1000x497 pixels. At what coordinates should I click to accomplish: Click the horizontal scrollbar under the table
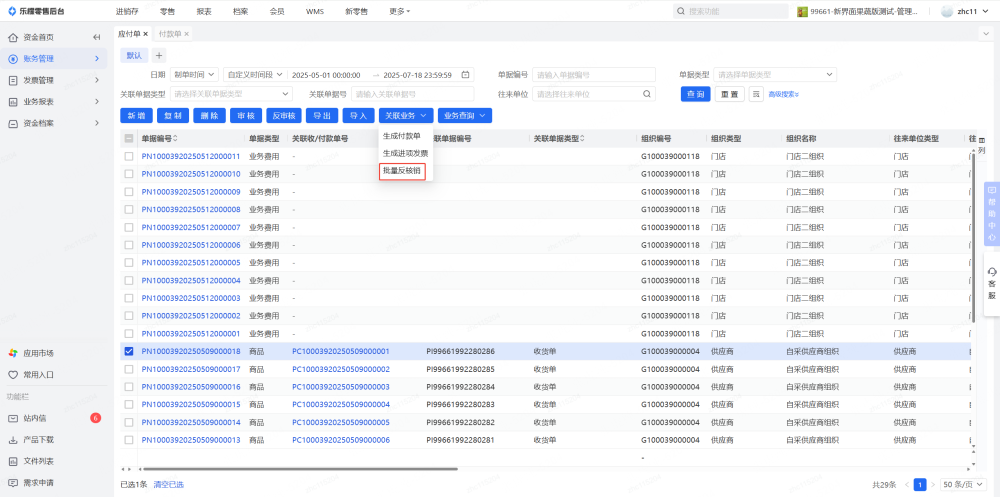300,468
